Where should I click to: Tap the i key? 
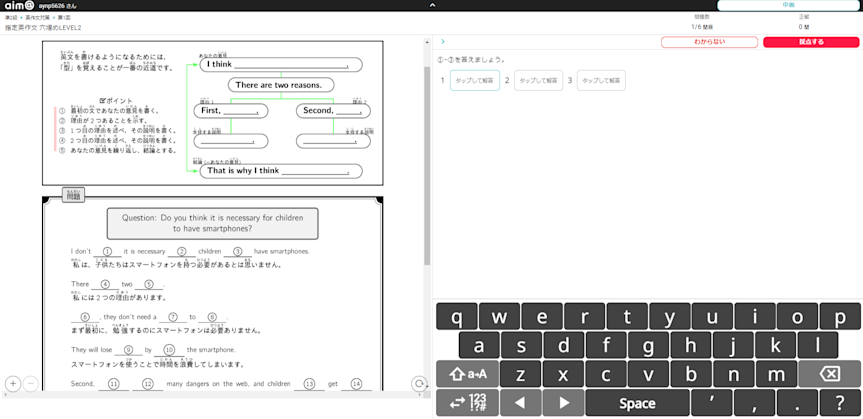coord(755,317)
